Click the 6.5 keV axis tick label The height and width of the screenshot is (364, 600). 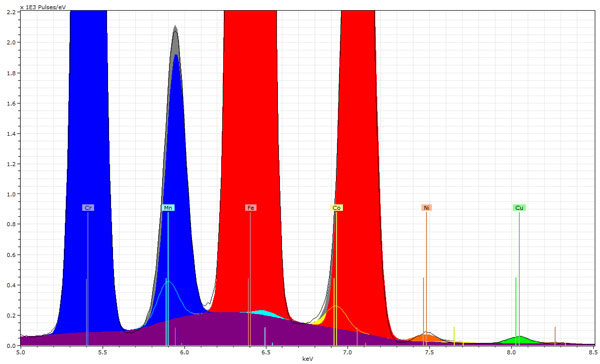click(266, 351)
